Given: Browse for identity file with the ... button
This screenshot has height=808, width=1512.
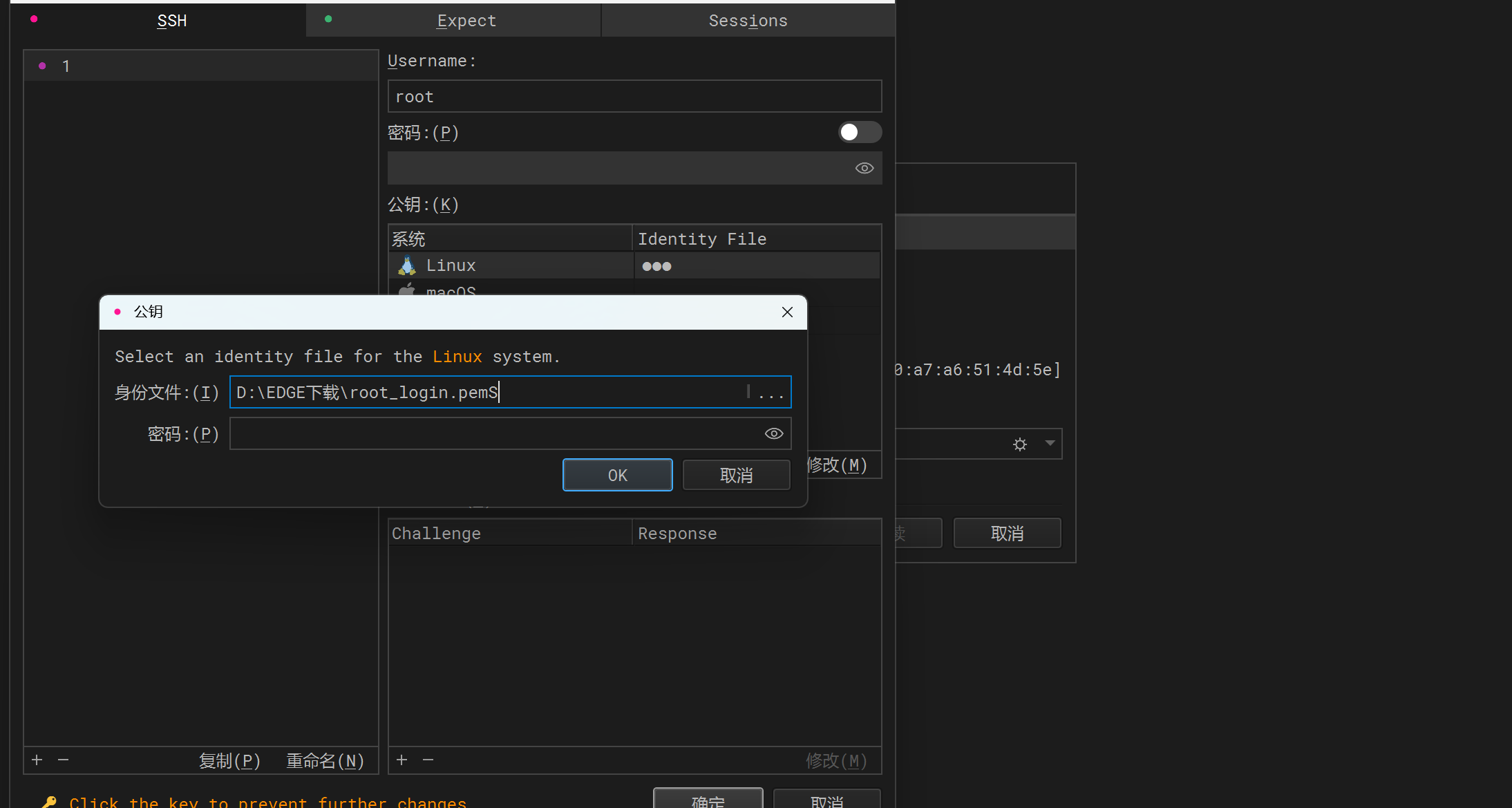Looking at the screenshot, I should pyautogui.click(x=771, y=393).
